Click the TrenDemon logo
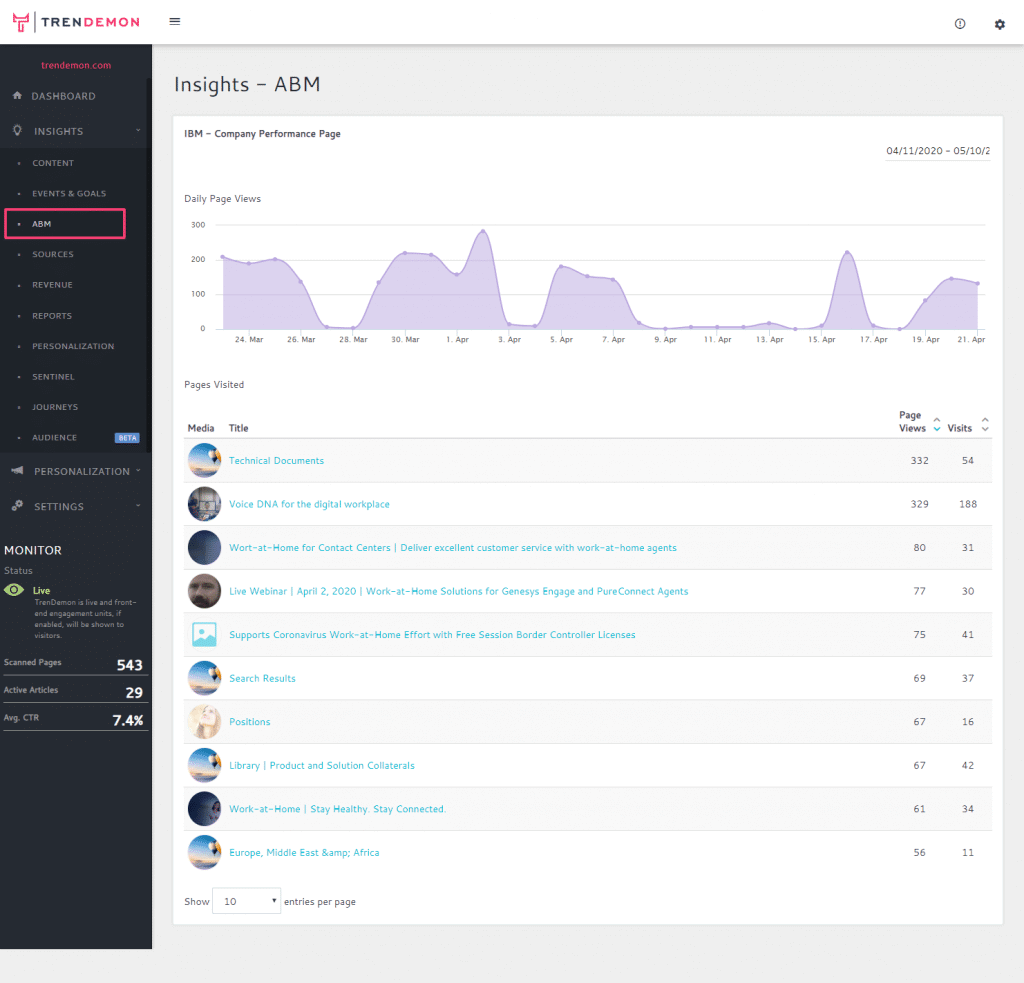 76,22
